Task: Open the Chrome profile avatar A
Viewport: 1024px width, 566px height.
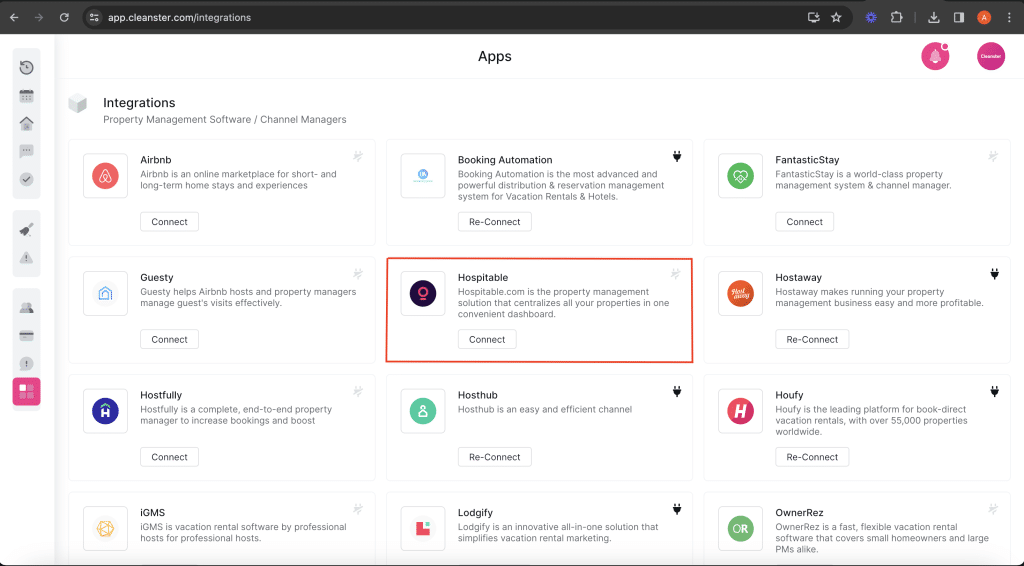Action: (x=984, y=18)
